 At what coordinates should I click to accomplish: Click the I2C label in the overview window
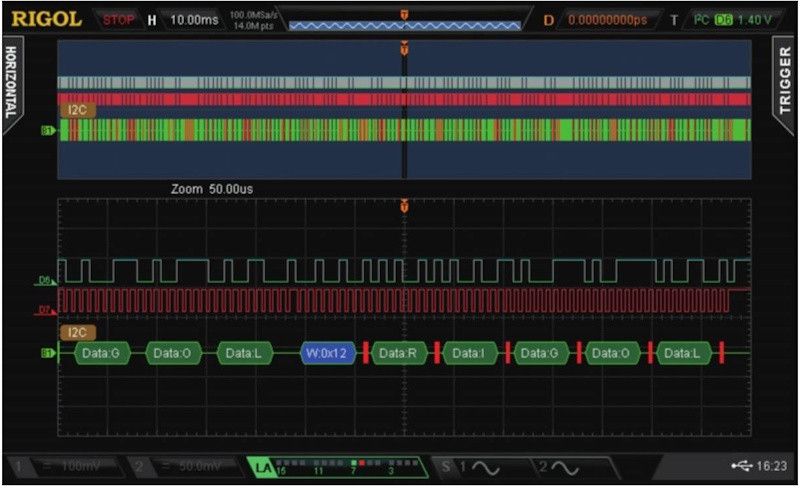(x=77, y=110)
